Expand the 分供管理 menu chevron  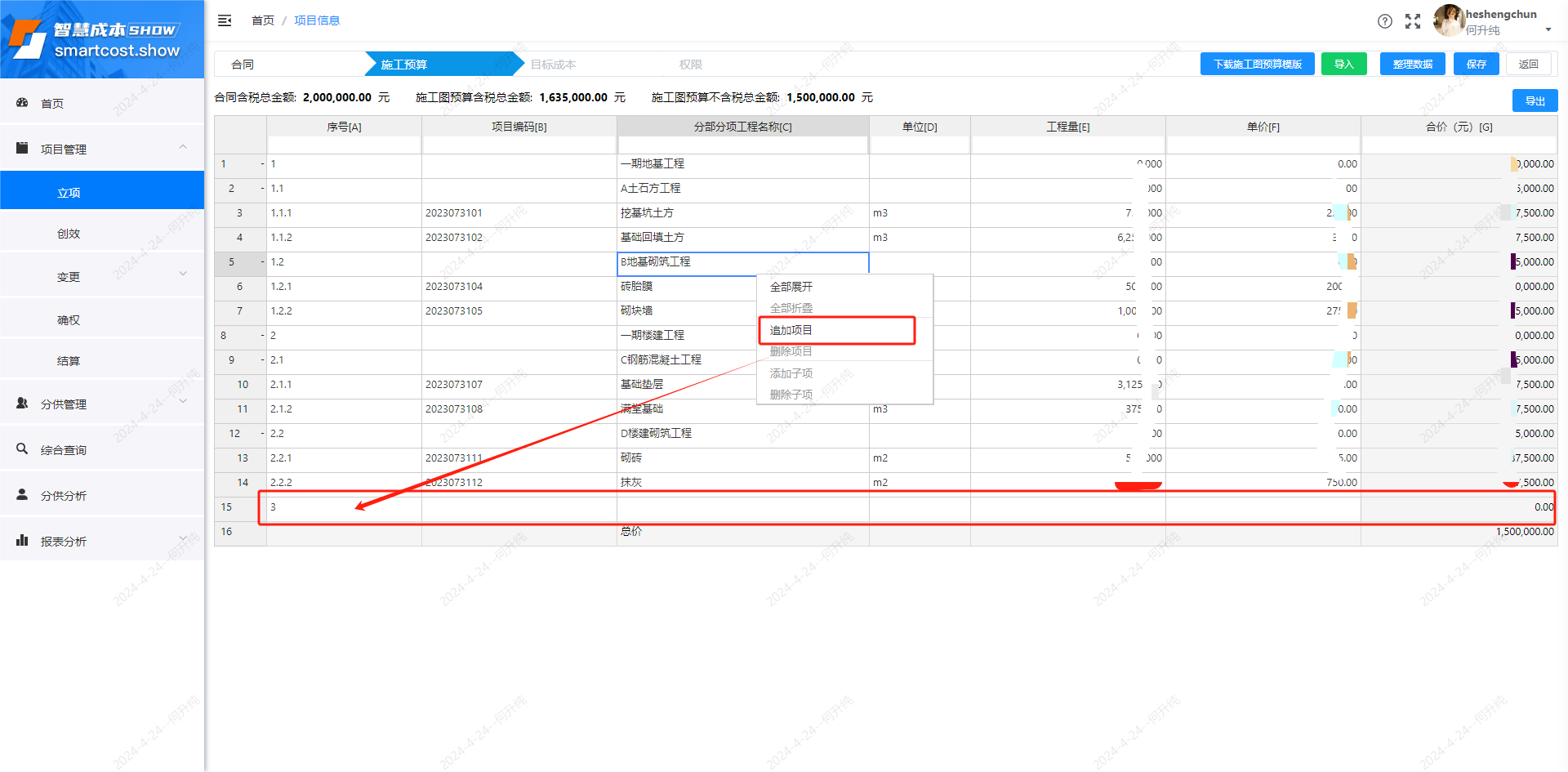183,402
